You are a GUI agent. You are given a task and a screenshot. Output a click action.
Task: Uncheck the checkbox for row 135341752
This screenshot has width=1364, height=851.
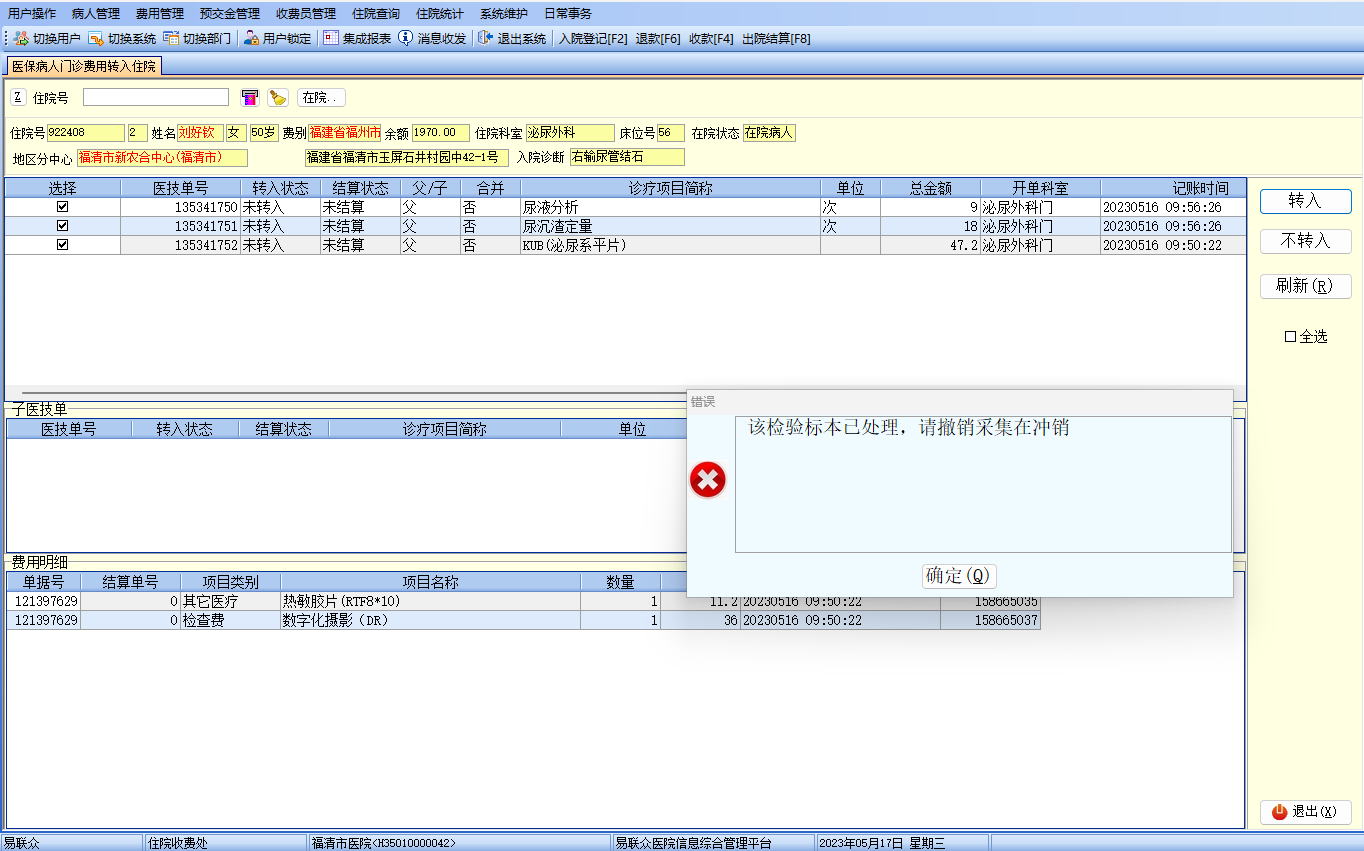pos(63,245)
